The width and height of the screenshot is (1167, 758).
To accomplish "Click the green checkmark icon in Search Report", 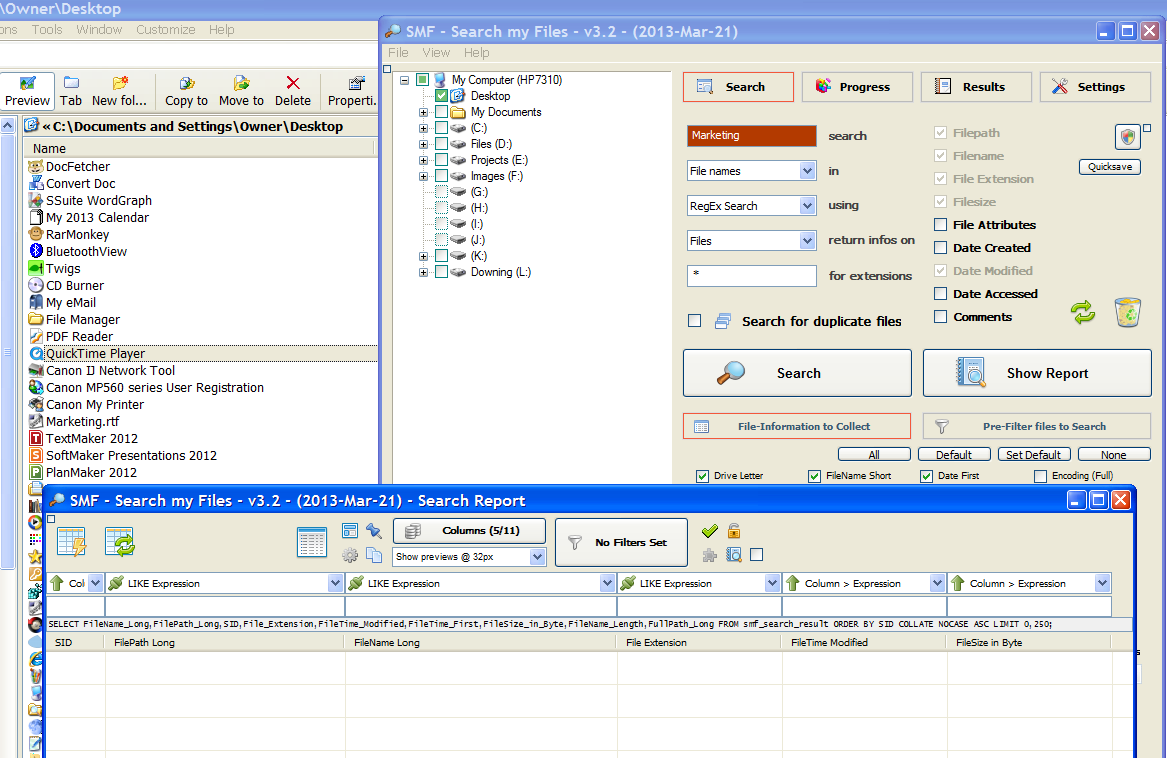I will (710, 531).
